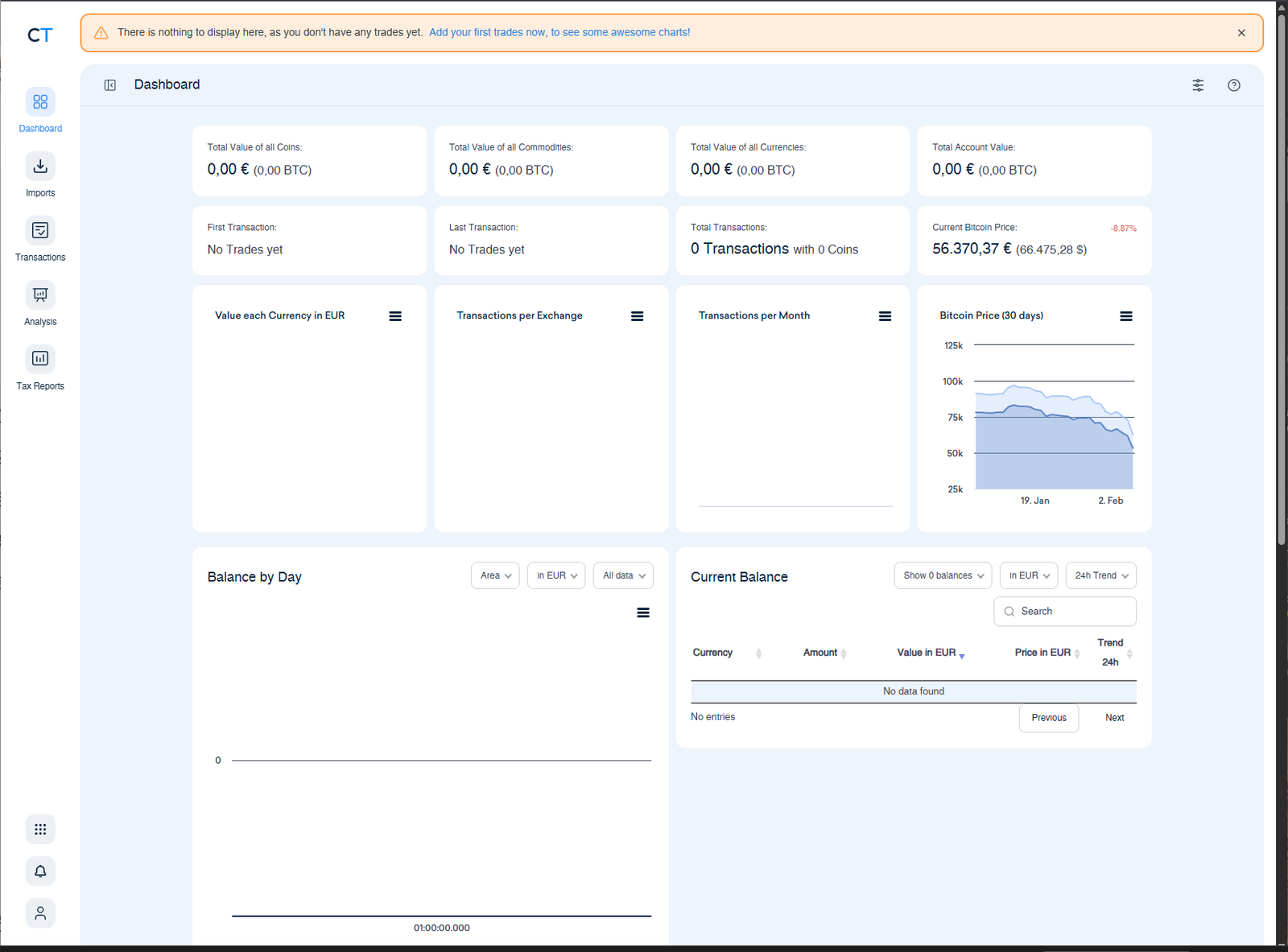This screenshot has height=952, width=1288.
Task: Open the apps grid in the sidebar
Action: [x=40, y=829]
